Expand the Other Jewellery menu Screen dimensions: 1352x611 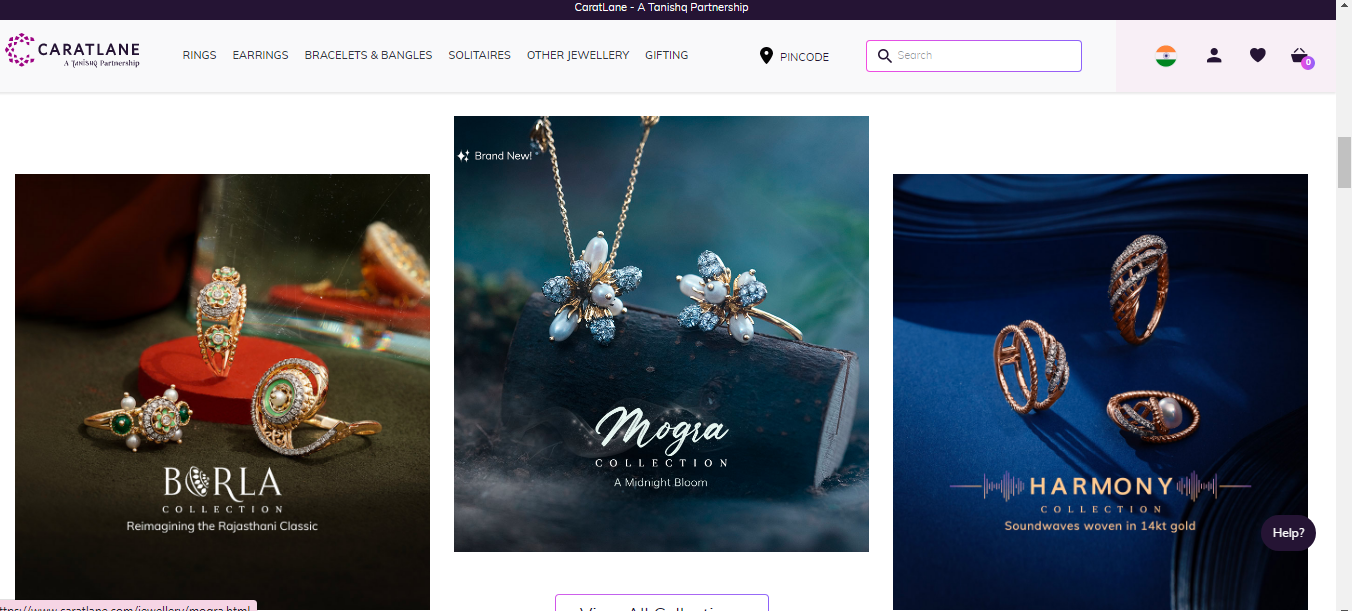pos(578,56)
